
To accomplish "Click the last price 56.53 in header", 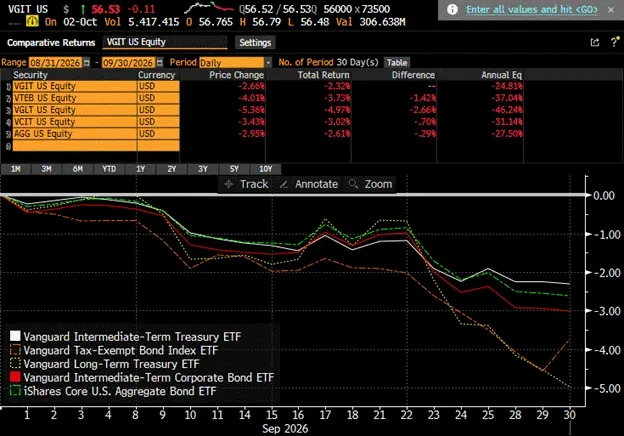I will point(105,9).
